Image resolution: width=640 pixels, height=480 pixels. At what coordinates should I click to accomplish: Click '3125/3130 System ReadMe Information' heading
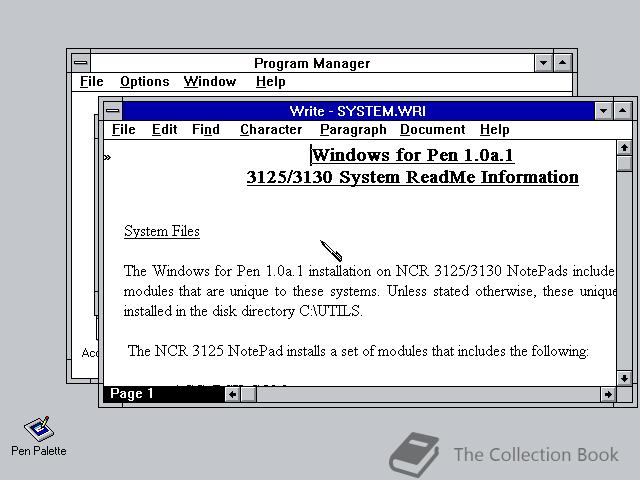coord(412,178)
